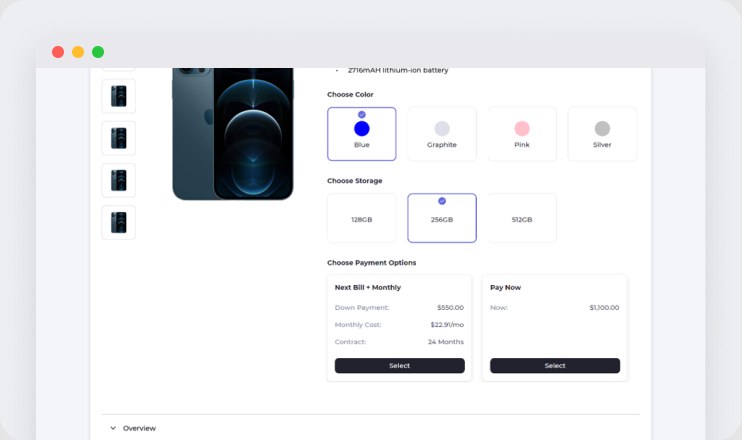Click the yellow minimize window dot

tap(78, 52)
